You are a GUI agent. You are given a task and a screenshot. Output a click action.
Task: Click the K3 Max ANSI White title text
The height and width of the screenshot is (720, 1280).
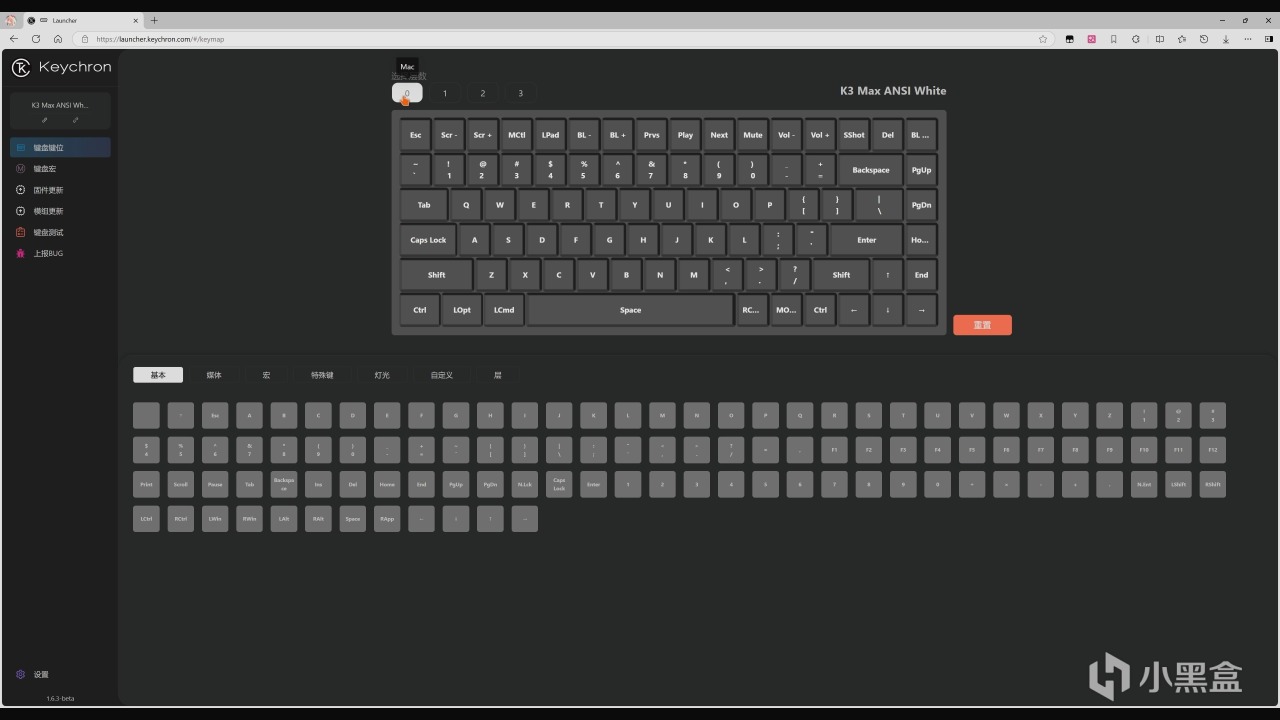[893, 91]
